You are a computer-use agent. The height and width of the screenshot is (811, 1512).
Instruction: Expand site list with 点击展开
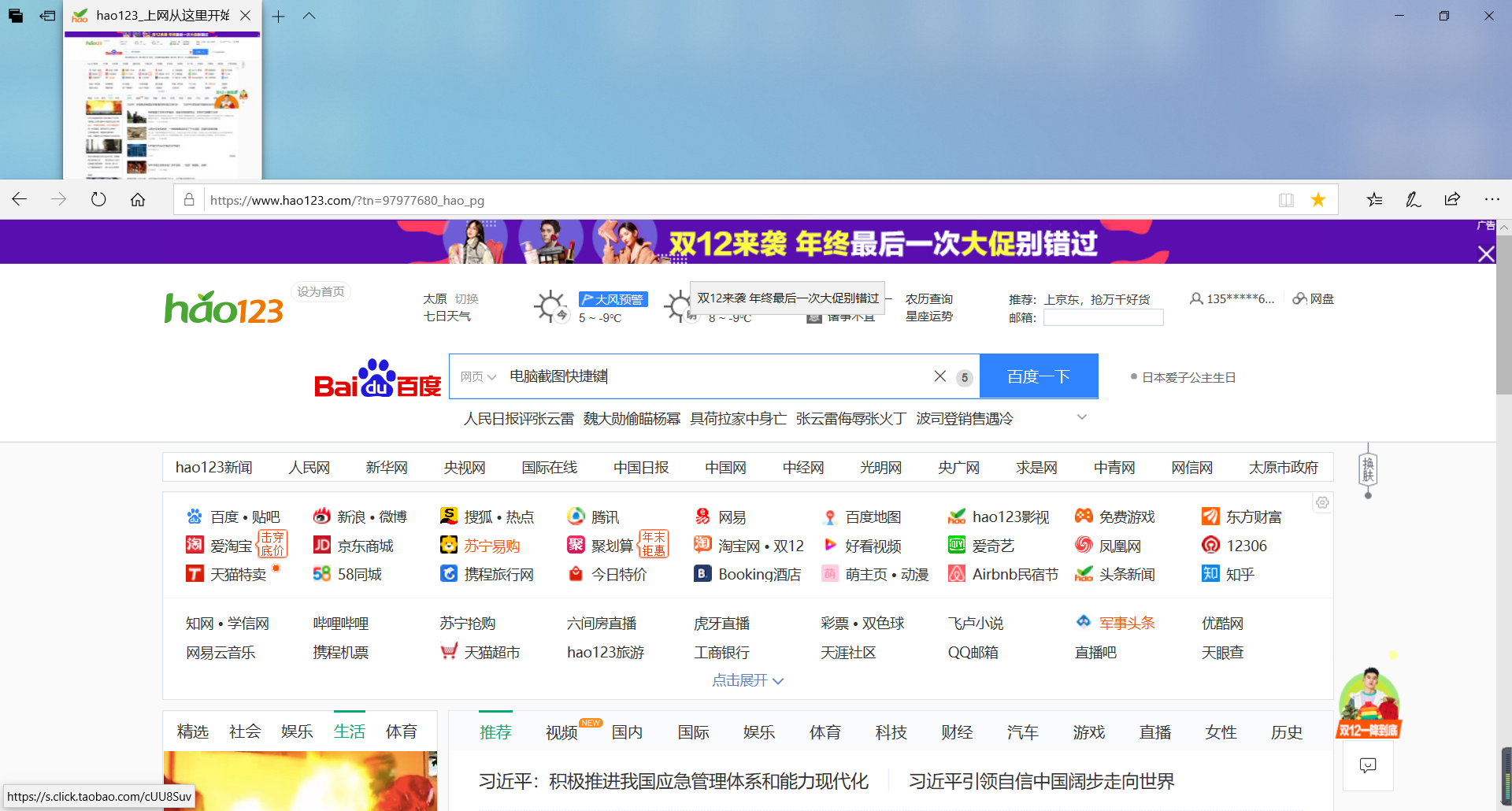(747, 680)
